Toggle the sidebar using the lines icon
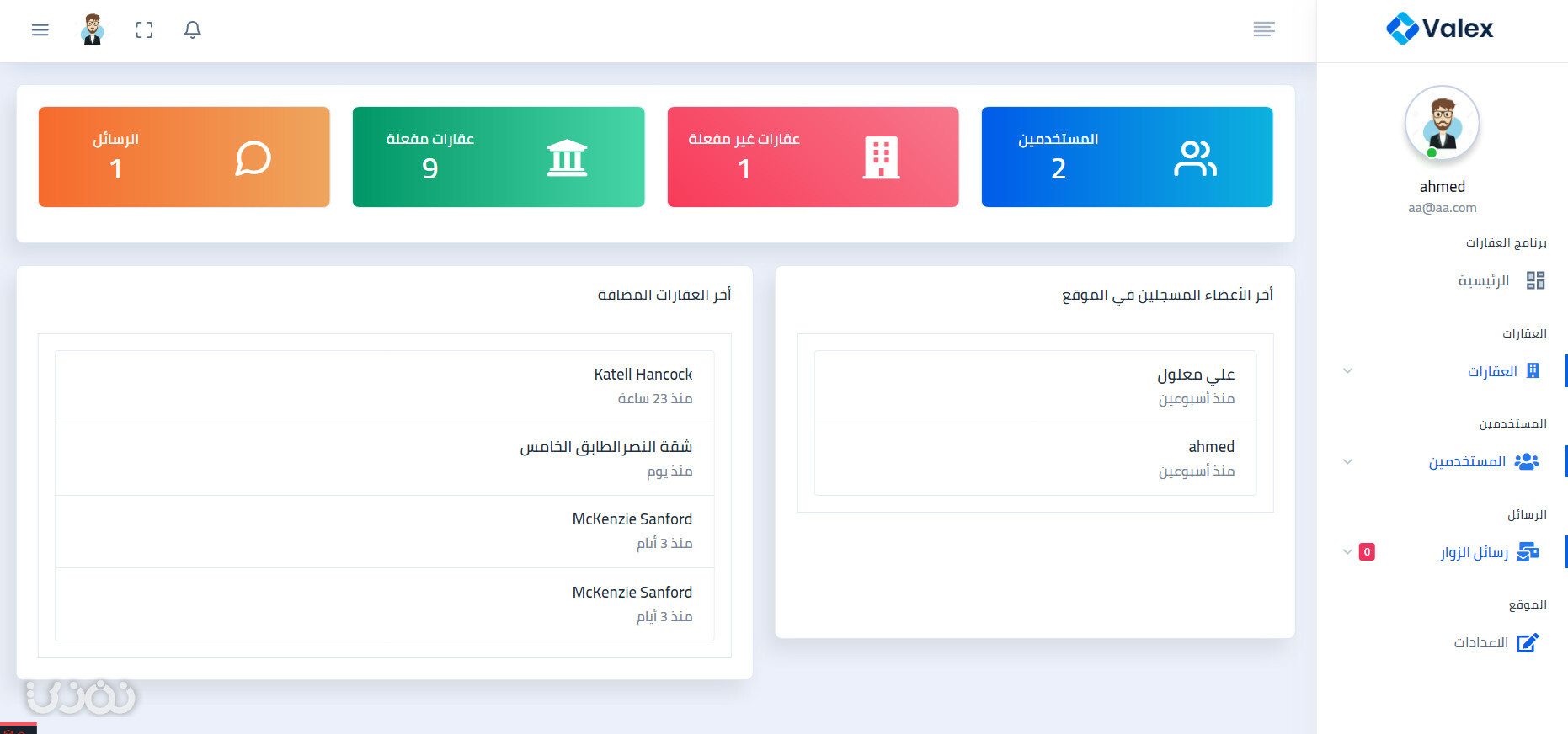1568x734 pixels. tap(1263, 29)
